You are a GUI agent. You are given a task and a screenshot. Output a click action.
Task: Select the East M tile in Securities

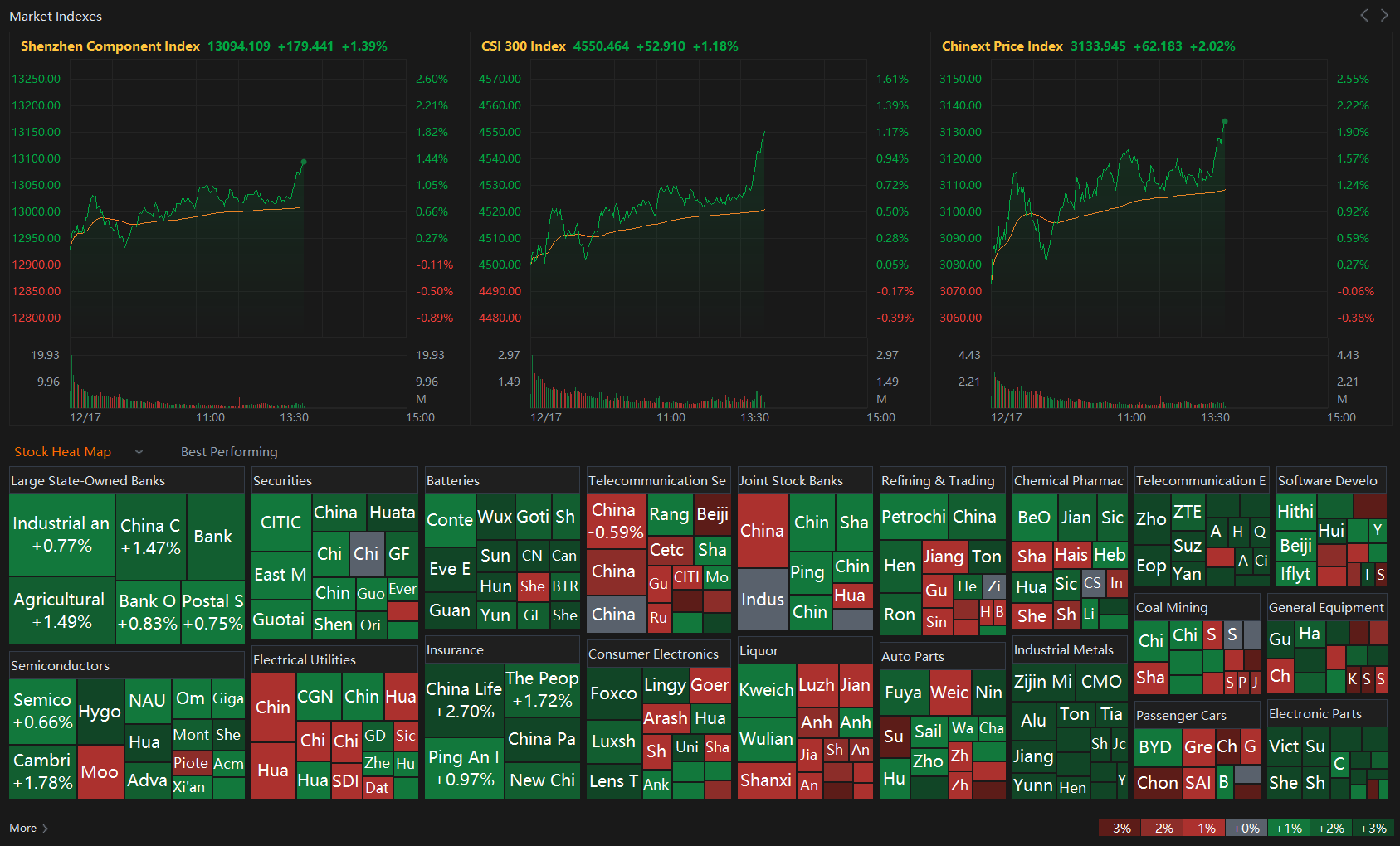pyautogui.click(x=281, y=574)
